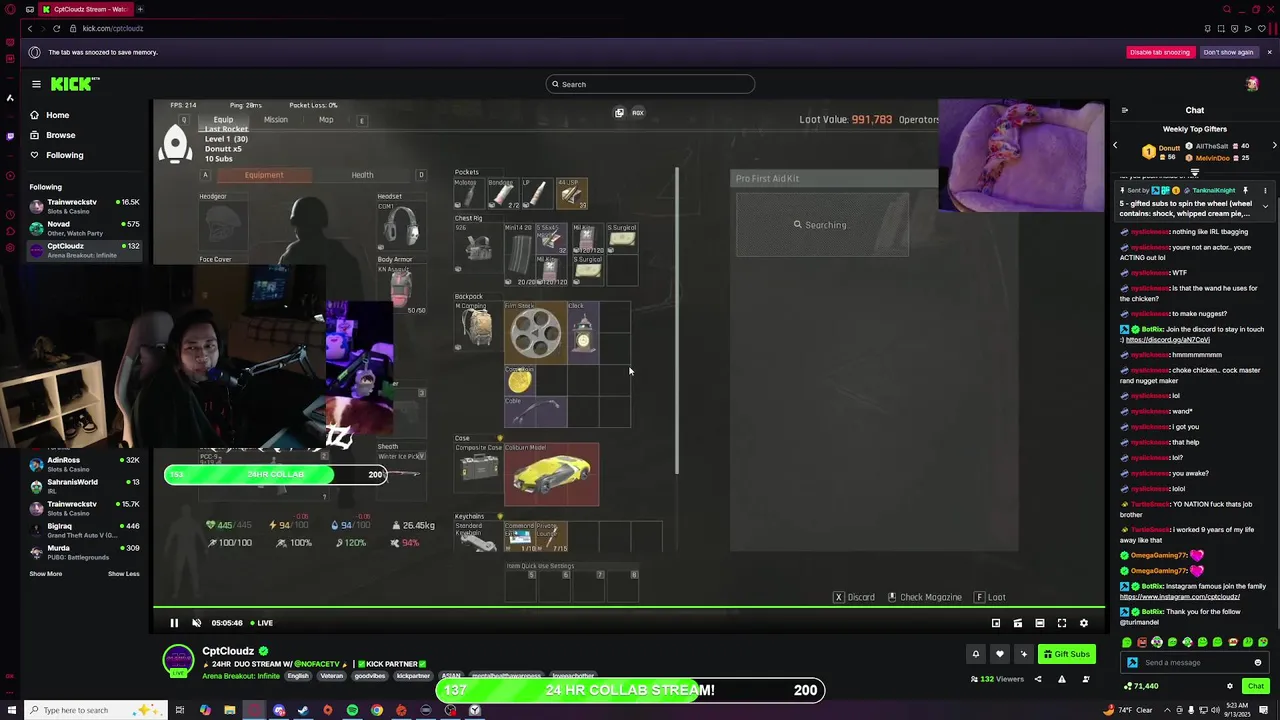Open the Murda recommended channel
The width and height of the screenshot is (1280, 720).
point(86,552)
